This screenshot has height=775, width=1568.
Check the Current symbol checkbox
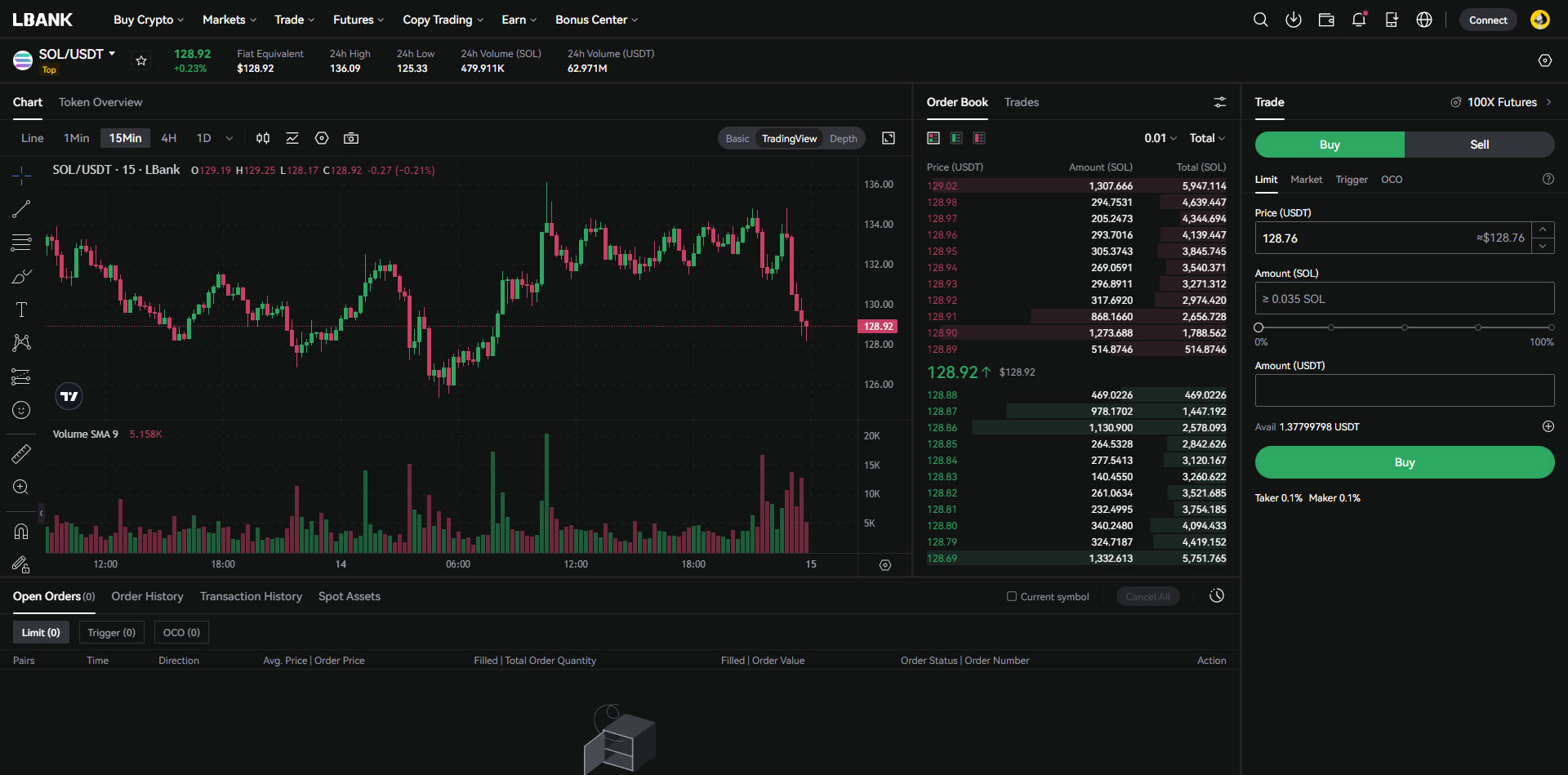[1011, 596]
